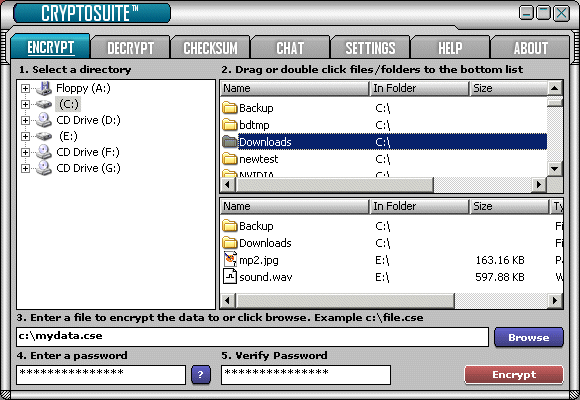Expand the CD Drive (G:) node
Image resolution: width=580 pixels, height=400 pixels.
[x=25, y=168]
